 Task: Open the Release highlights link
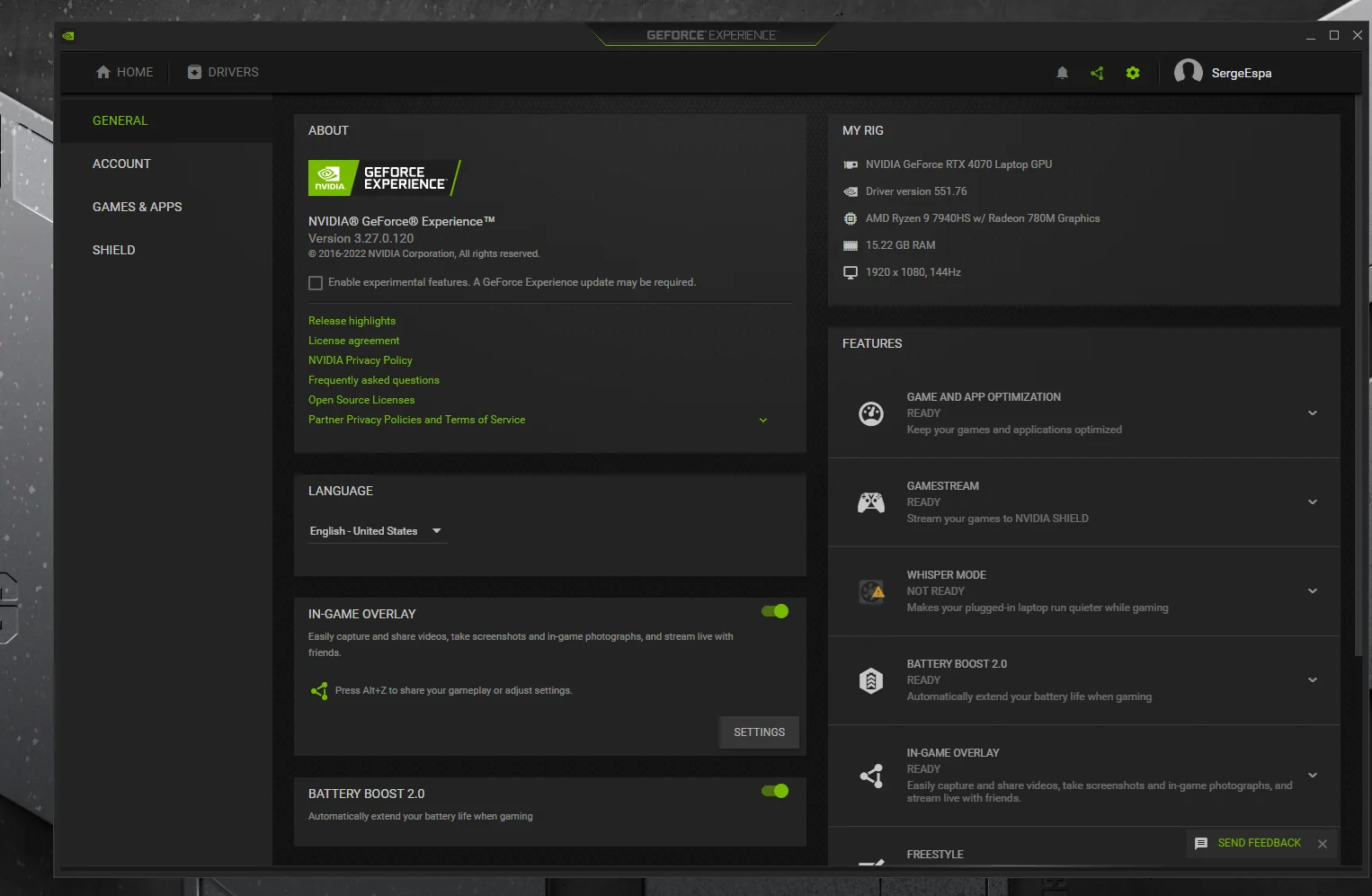pyautogui.click(x=352, y=321)
